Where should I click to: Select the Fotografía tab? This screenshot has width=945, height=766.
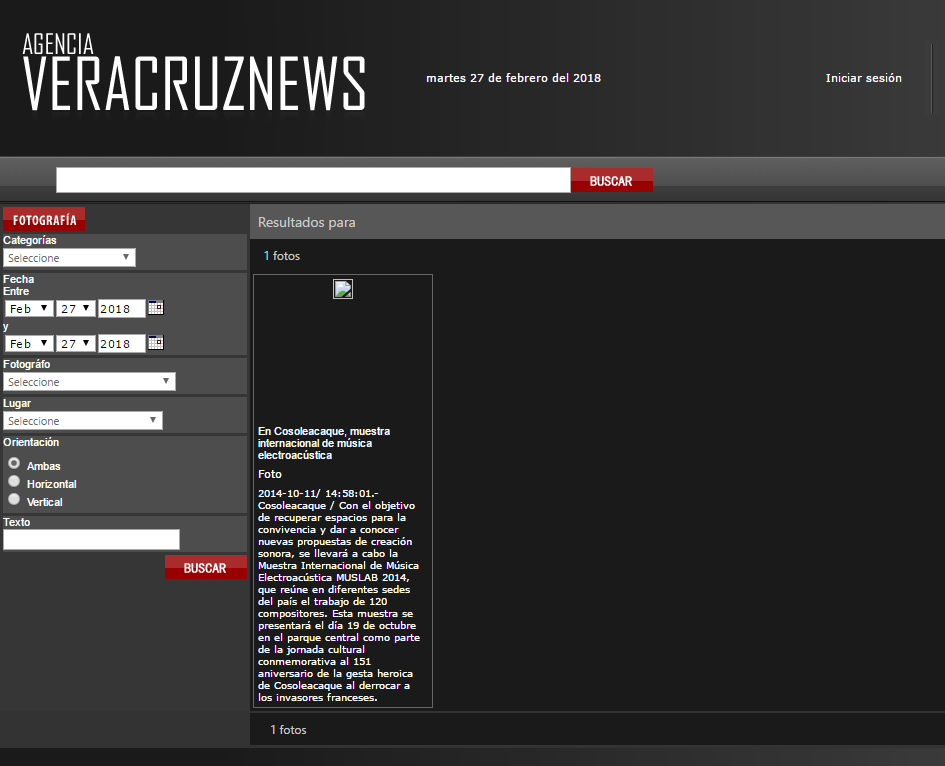tap(44, 220)
